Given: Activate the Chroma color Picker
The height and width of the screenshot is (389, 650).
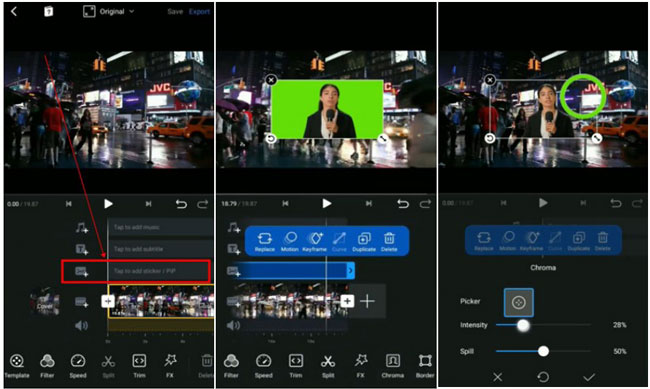Looking at the screenshot, I should click(x=519, y=302).
